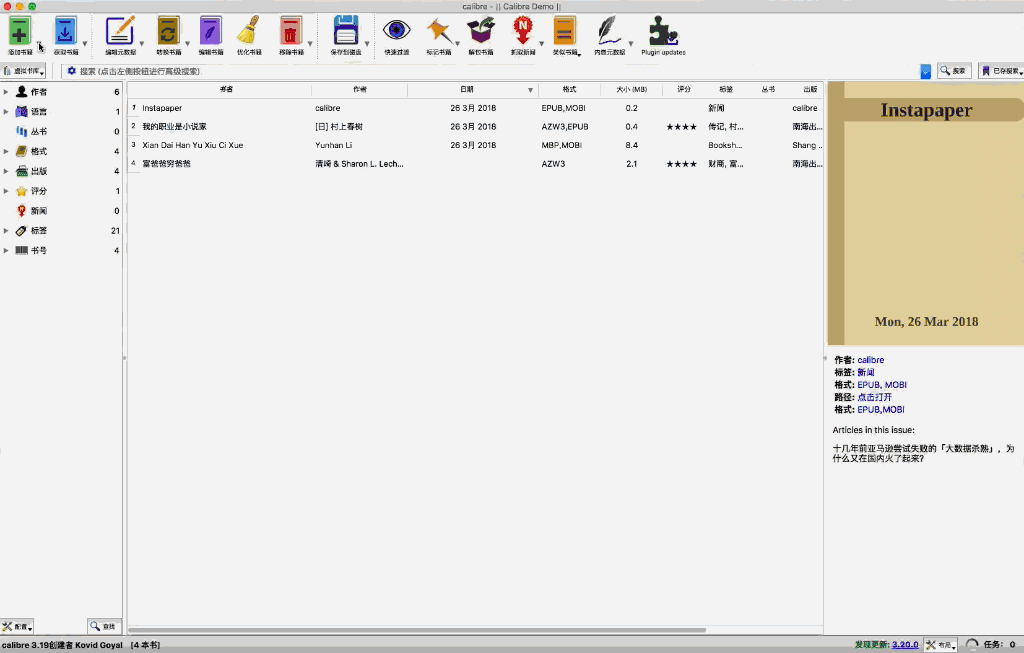Click the Remove books trash icon

pyautogui.click(x=291, y=31)
